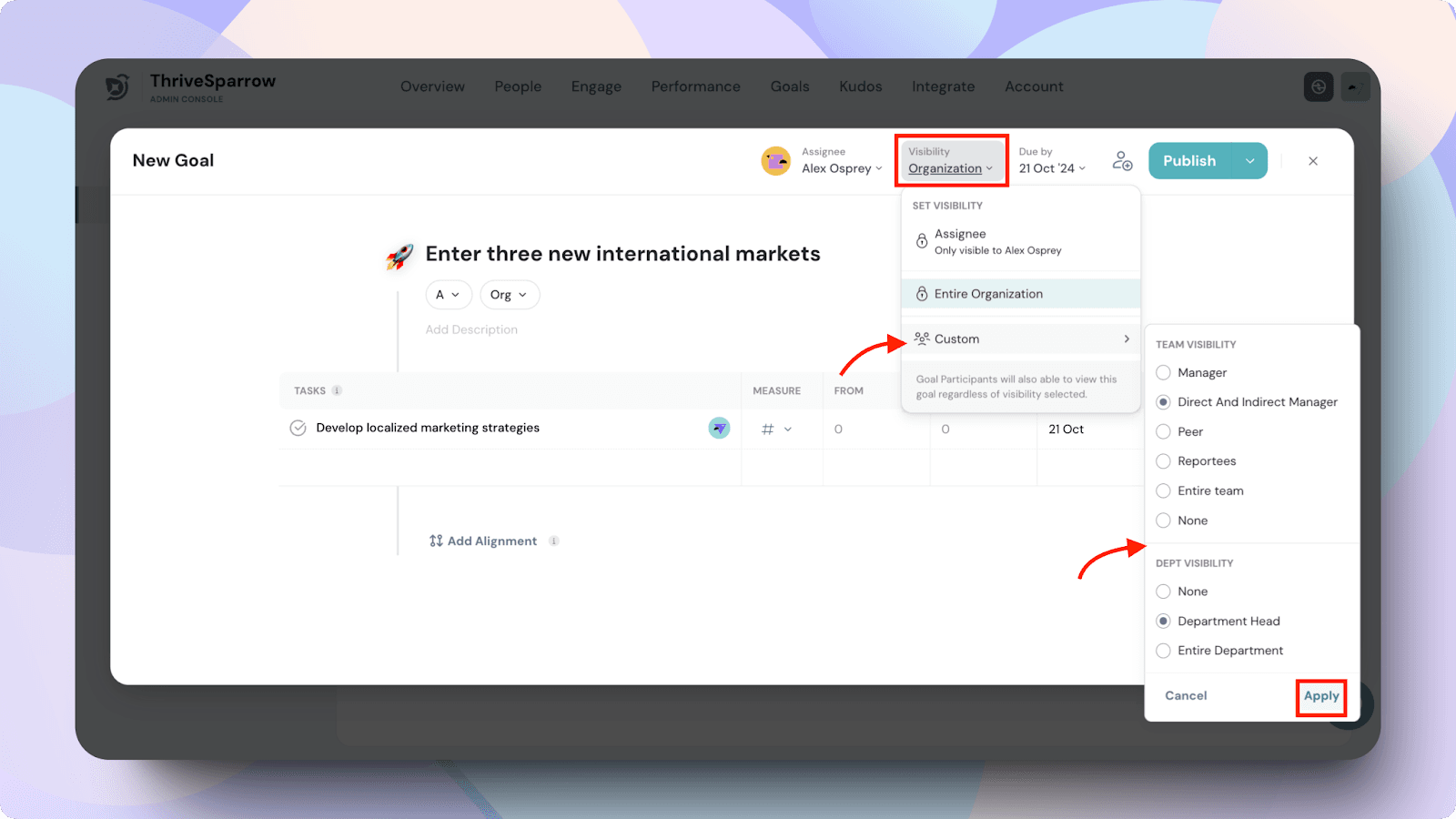This screenshot has width=1456, height=819.
Task: Expand the Publish button dropdown arrow
Action: point(1250,161)
